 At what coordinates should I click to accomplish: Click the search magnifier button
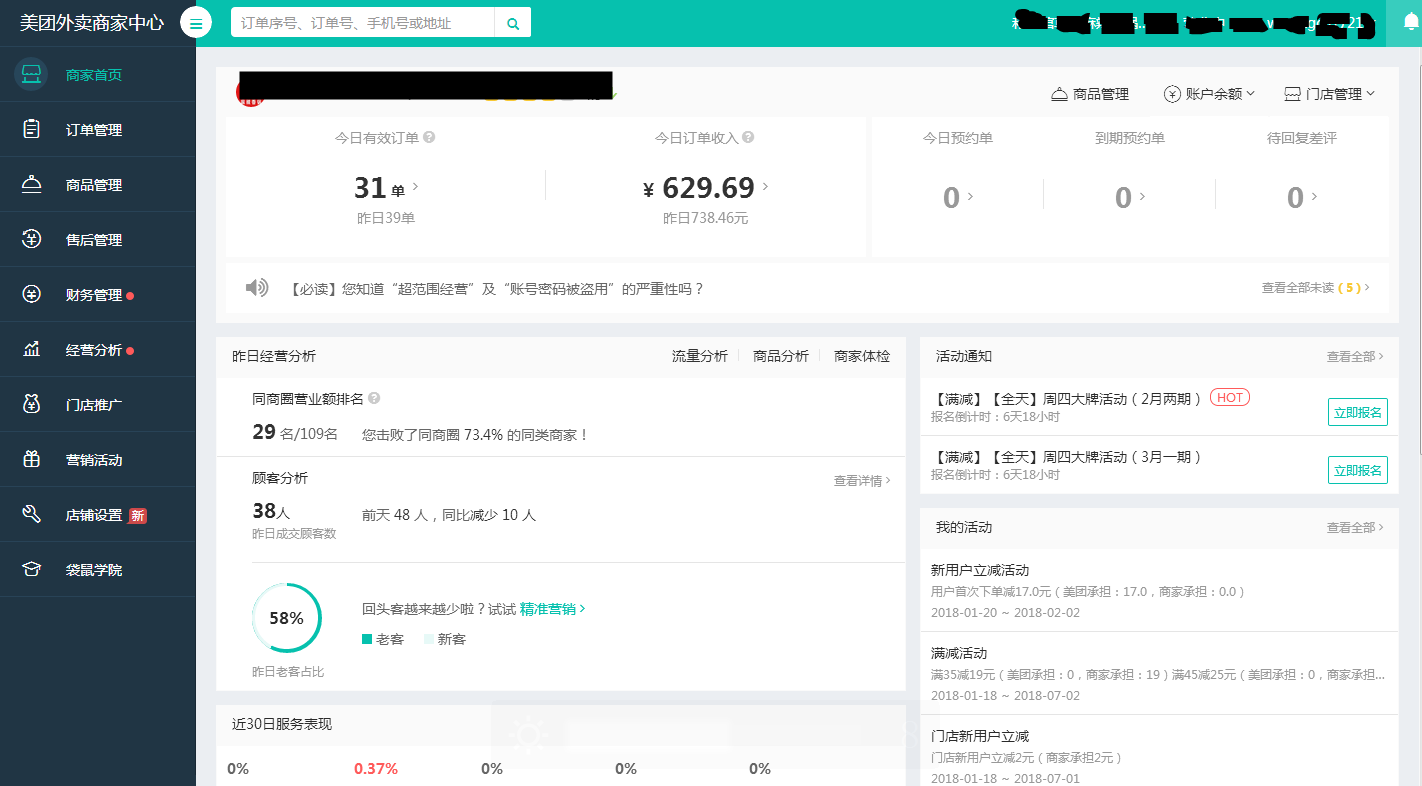tap(513, 23)
